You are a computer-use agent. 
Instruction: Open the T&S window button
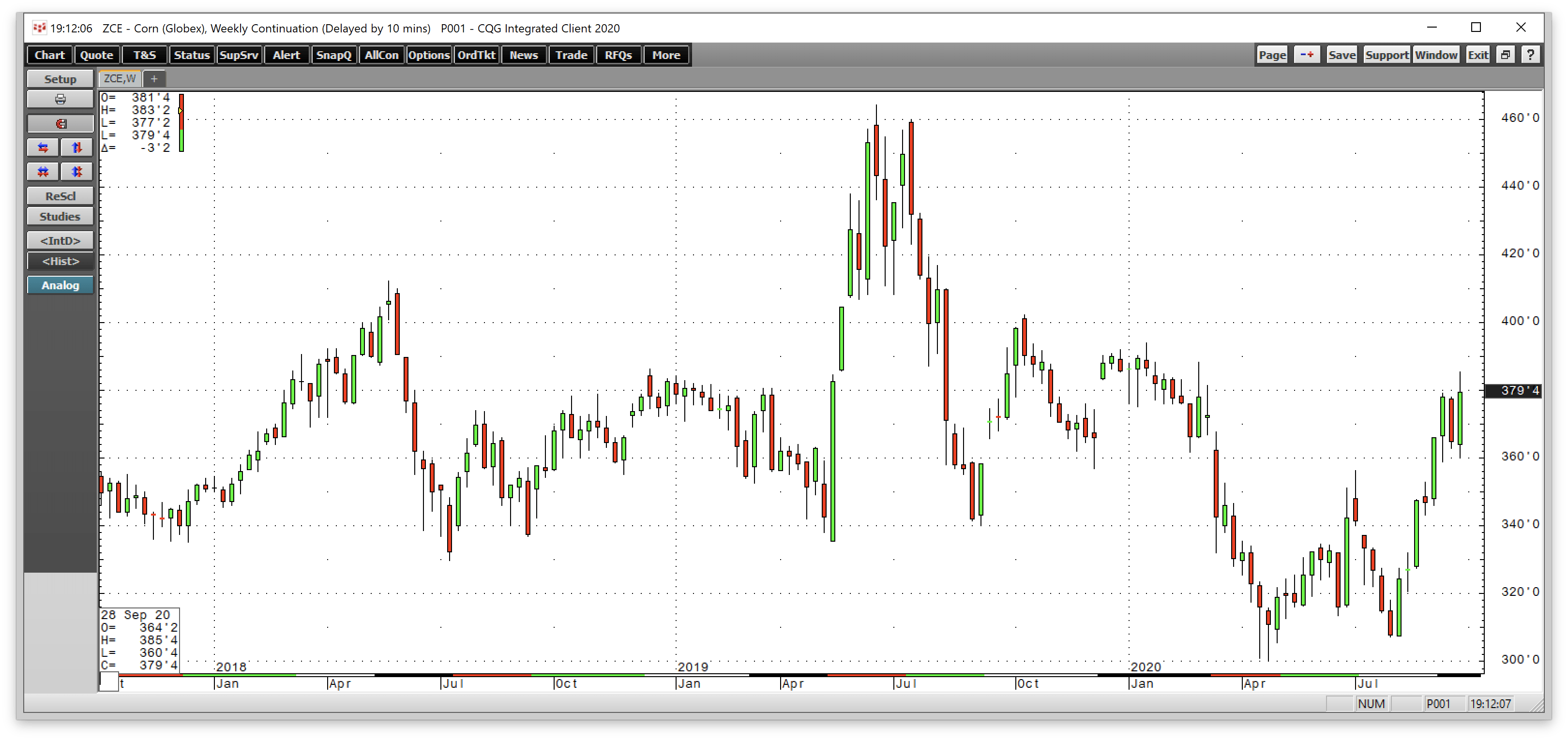click(144, 55)
